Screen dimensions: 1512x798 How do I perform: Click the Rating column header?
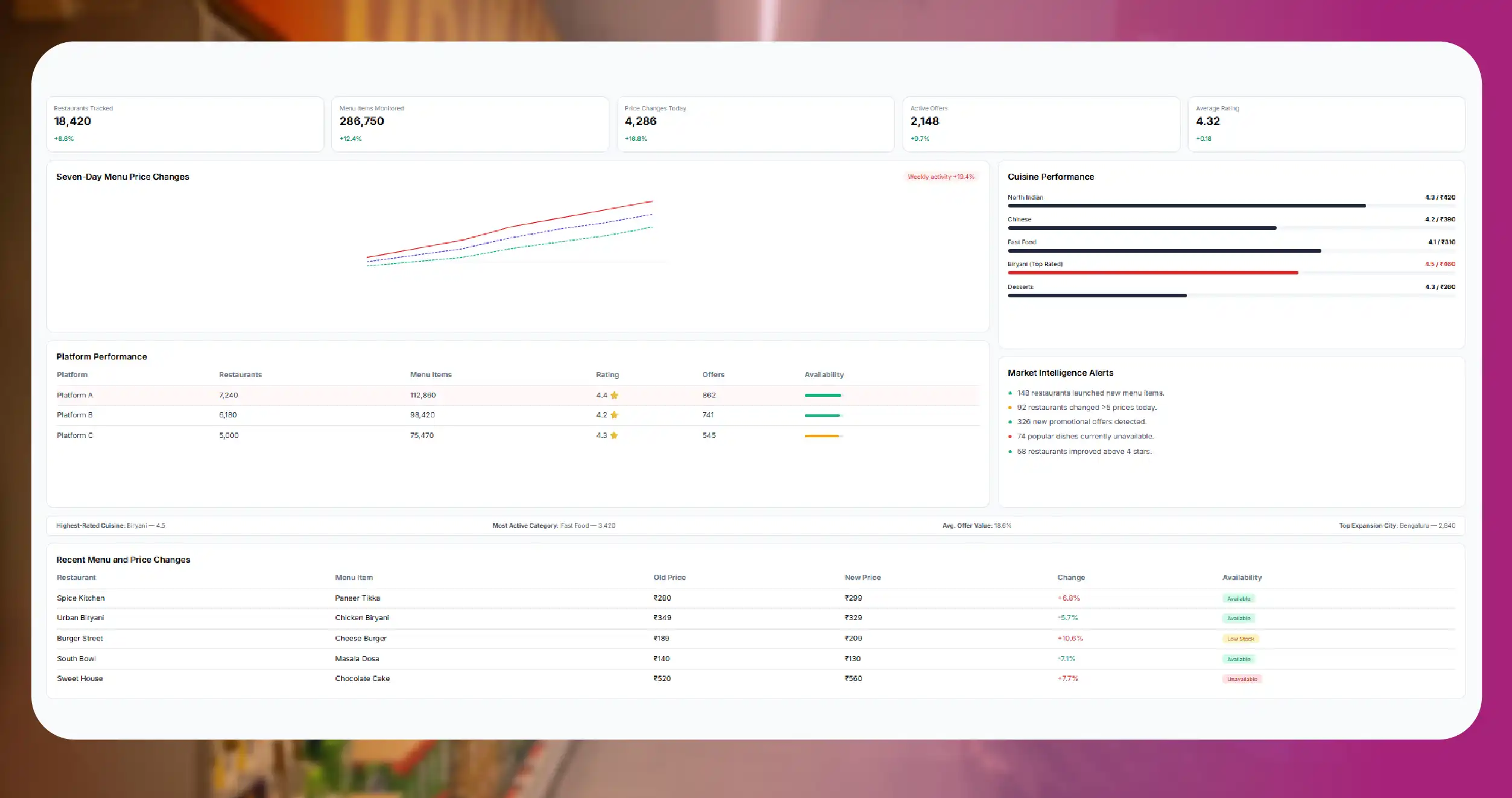(x=608, y=375)
